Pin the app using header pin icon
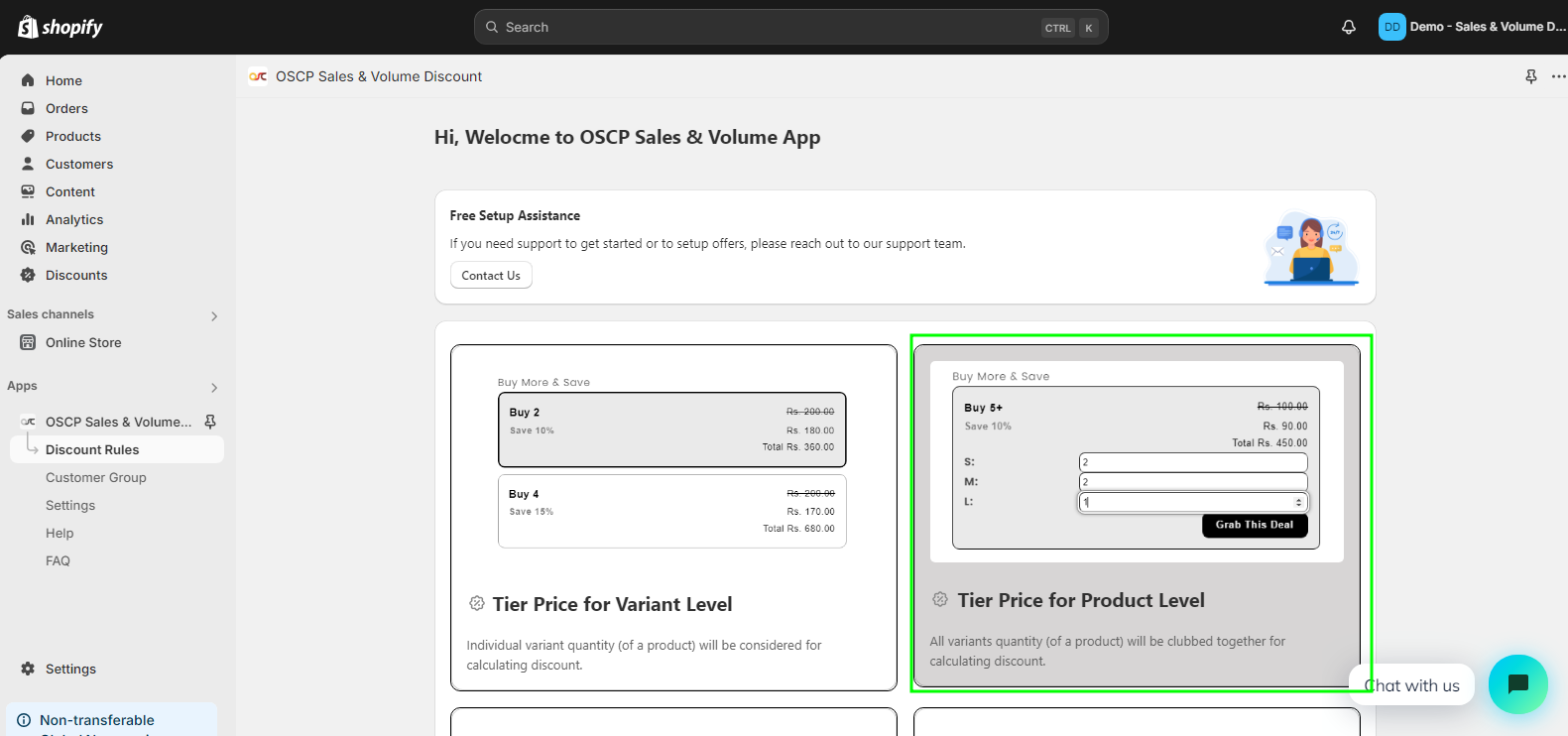 1530,76
